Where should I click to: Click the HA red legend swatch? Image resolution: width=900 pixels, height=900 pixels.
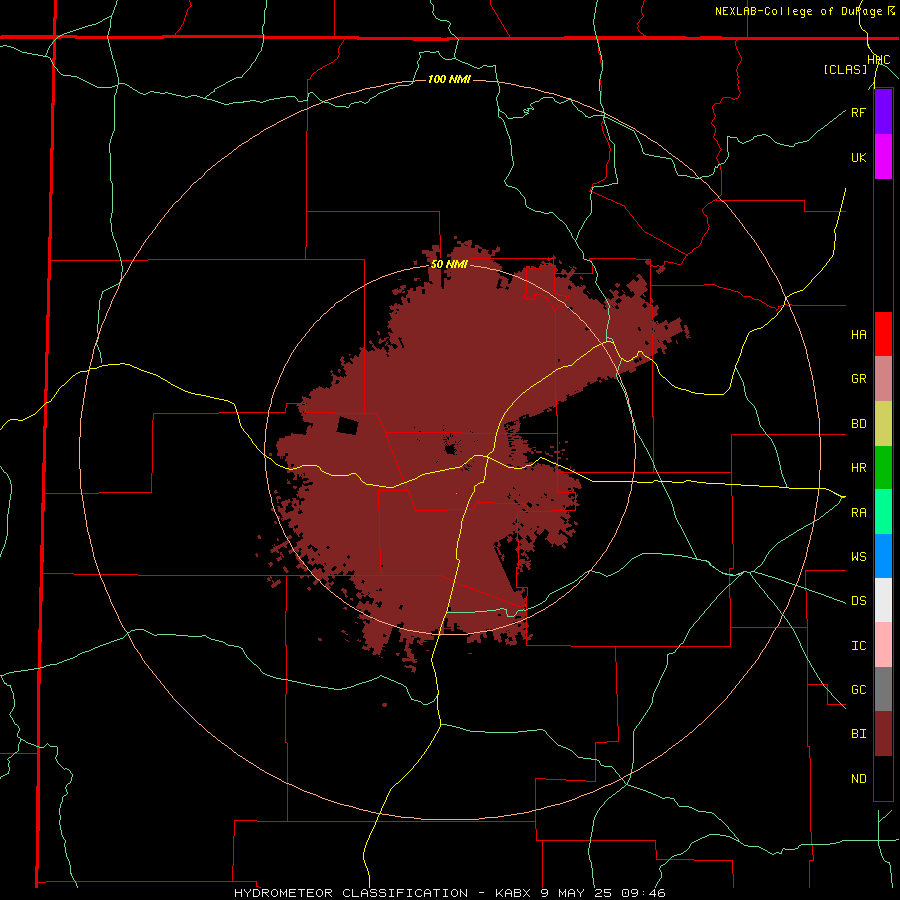[883, 334]
